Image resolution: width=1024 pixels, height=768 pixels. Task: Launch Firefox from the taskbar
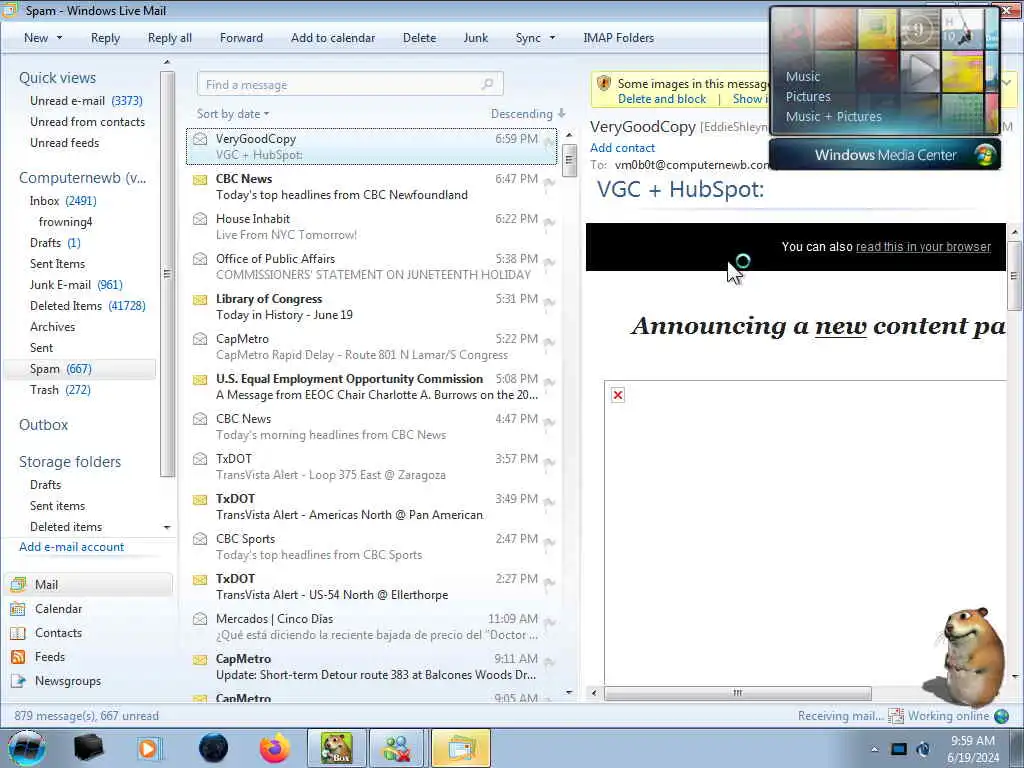[x=275, y=748]
